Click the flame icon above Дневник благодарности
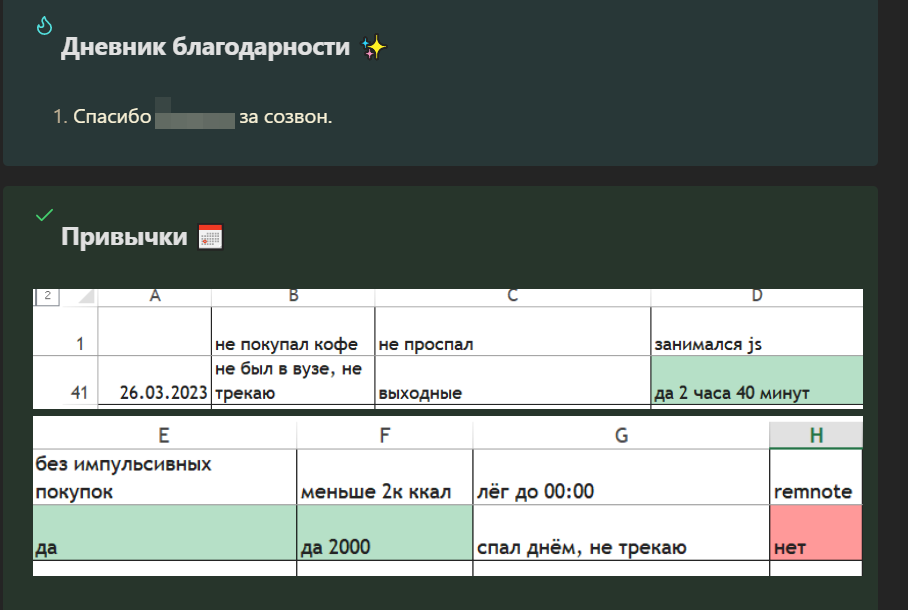908x610 pixels. pos(44,25)
